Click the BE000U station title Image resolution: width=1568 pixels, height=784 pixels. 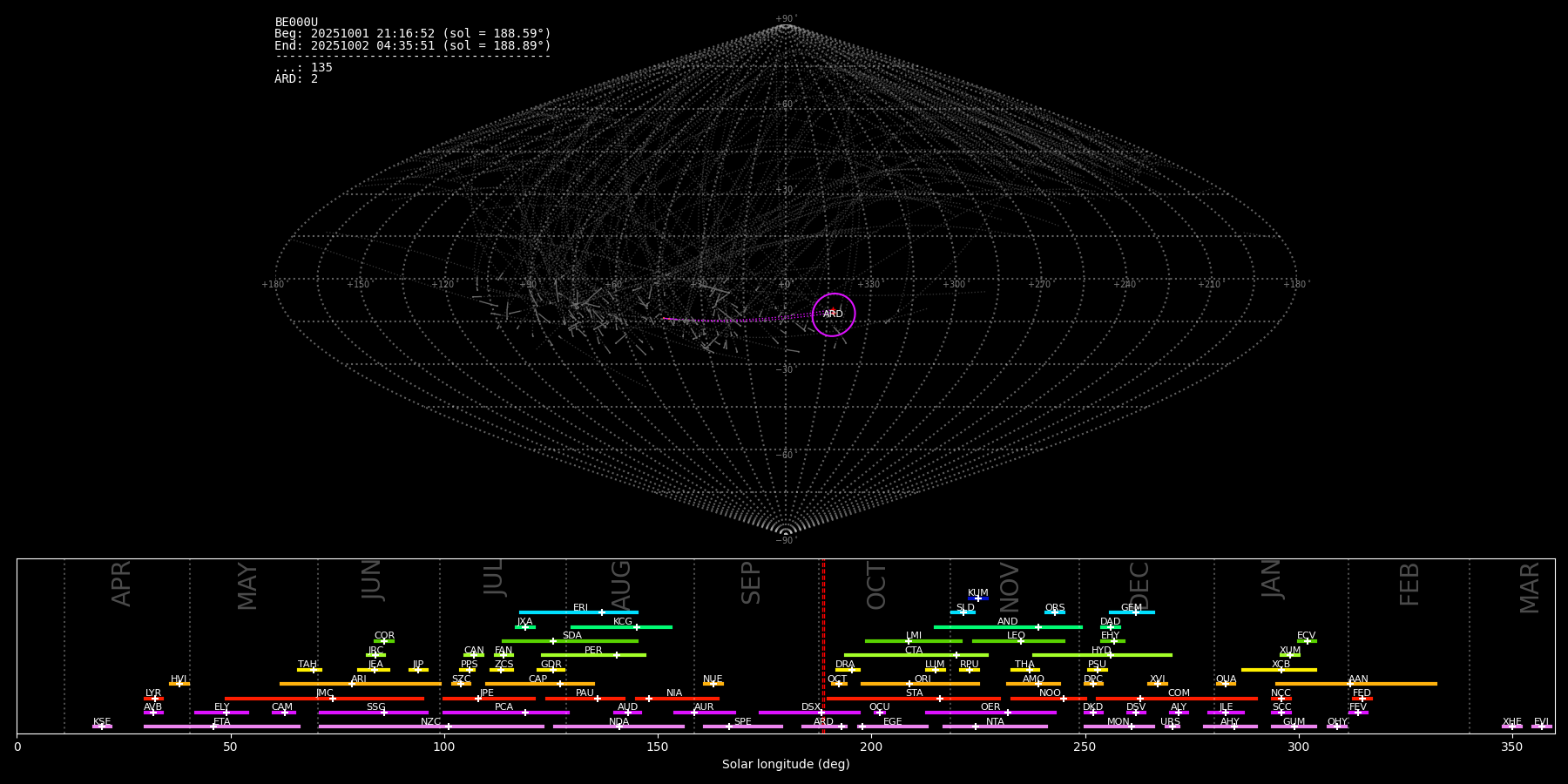[296, 23]
